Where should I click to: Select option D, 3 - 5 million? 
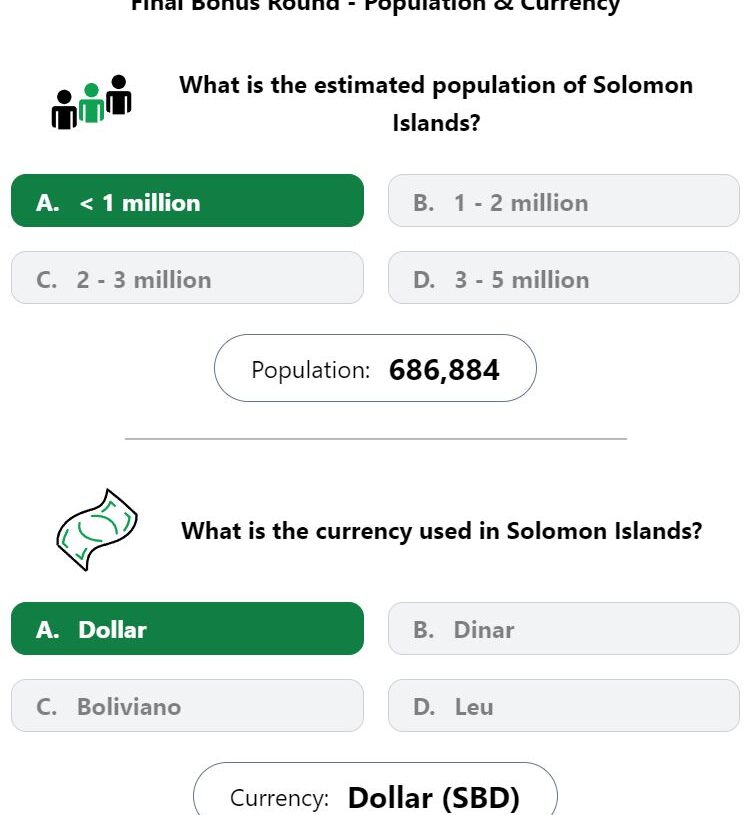(x=564, y=278)
